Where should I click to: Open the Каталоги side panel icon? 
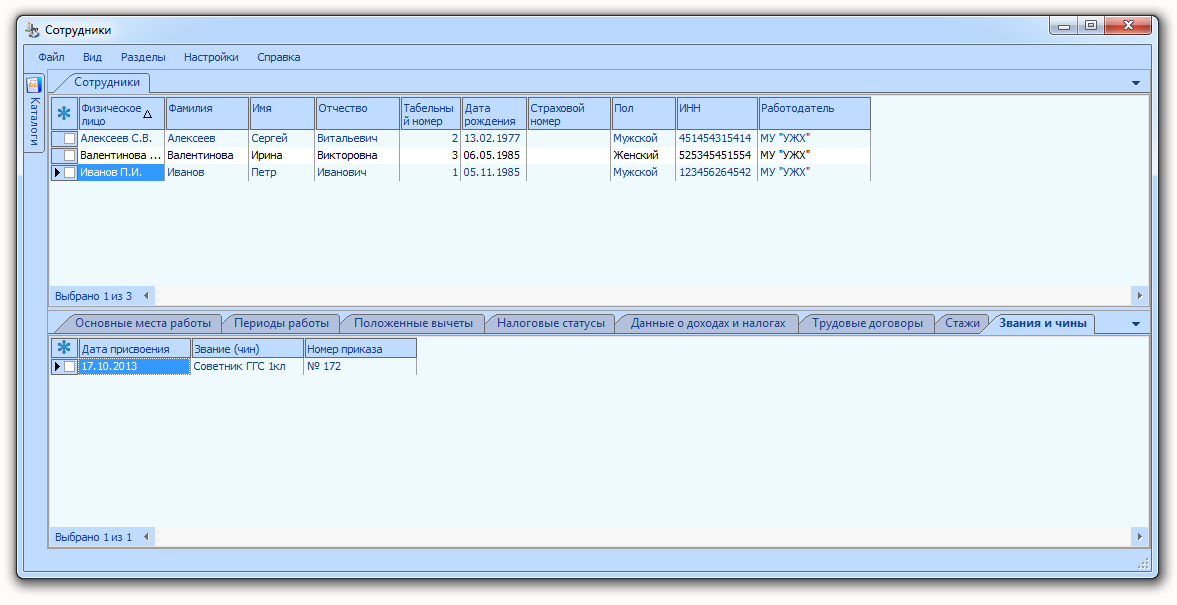(x=34, y=85)
